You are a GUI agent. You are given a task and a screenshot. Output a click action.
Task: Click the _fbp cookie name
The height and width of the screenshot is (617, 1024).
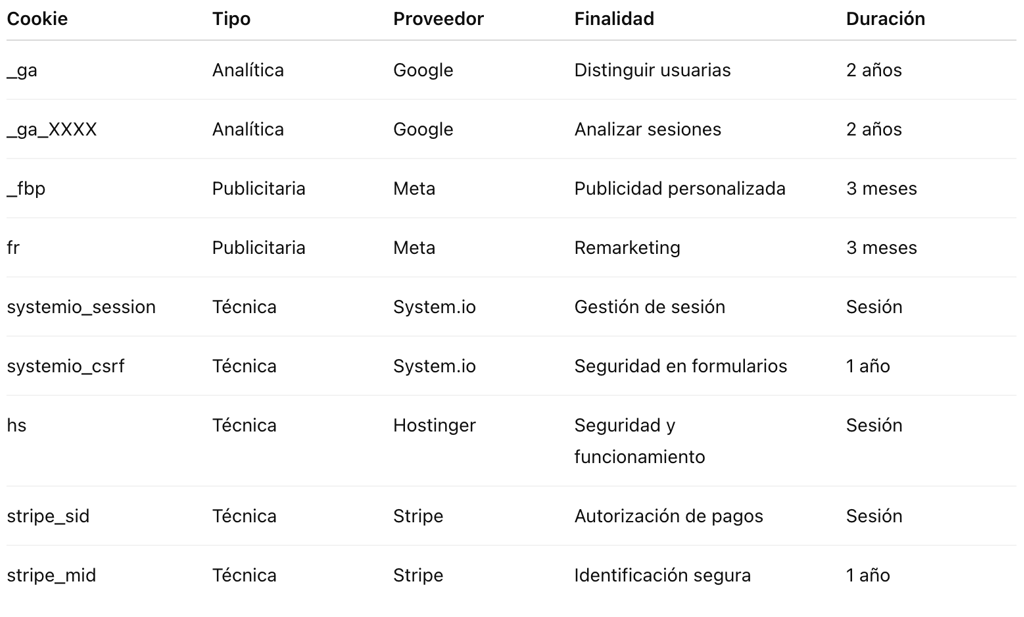[x=26, y=188]
